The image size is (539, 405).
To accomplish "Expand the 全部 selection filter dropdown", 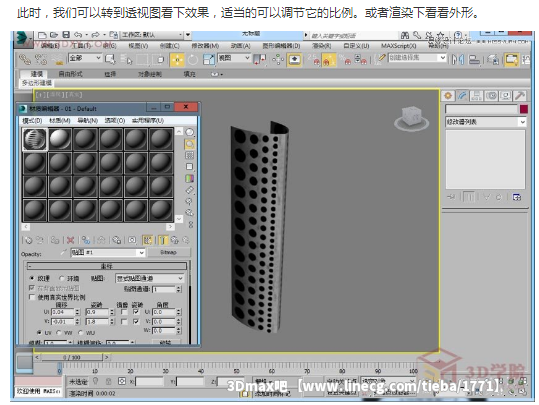I will (85, 58).
